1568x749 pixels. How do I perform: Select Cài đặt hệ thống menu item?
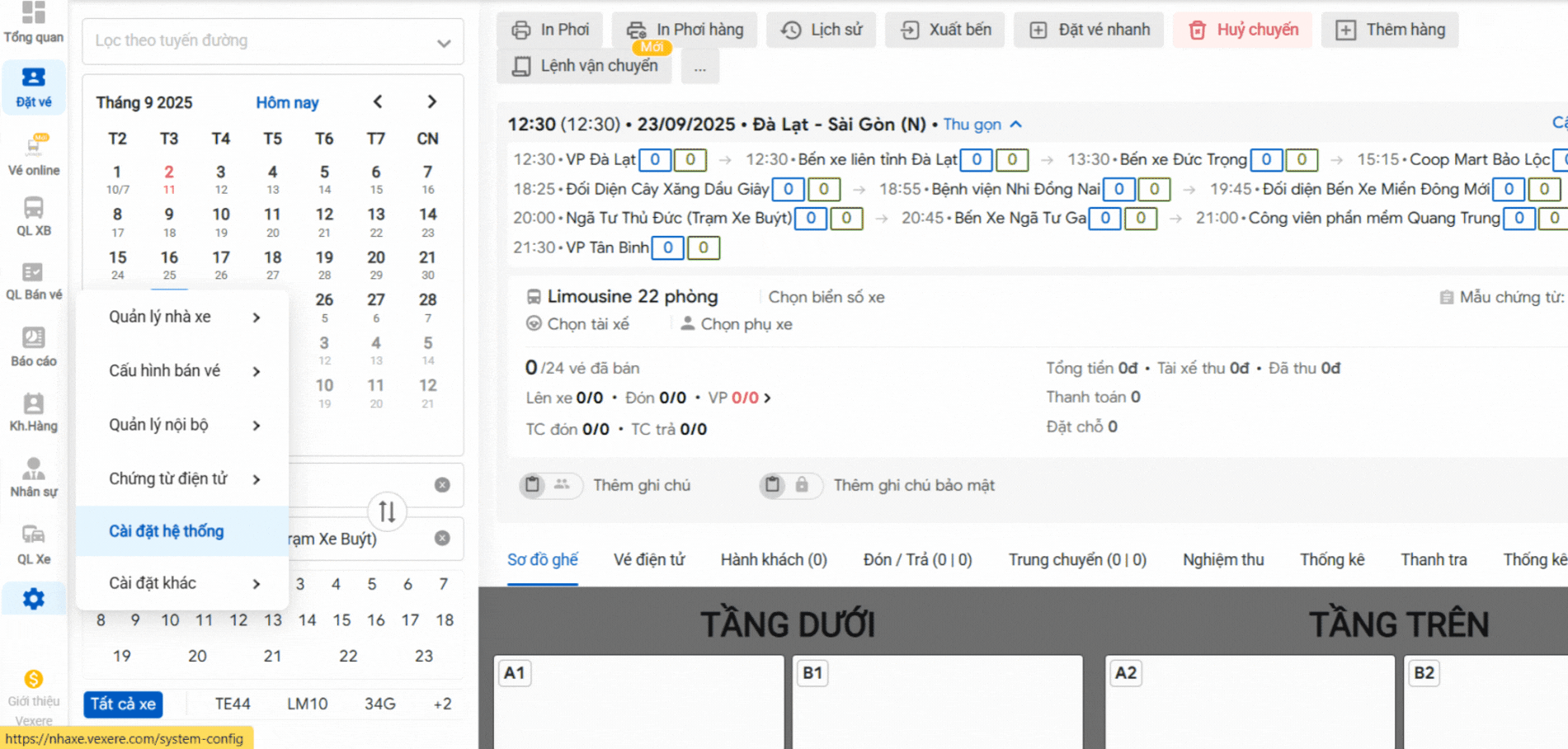coord(167,531)
